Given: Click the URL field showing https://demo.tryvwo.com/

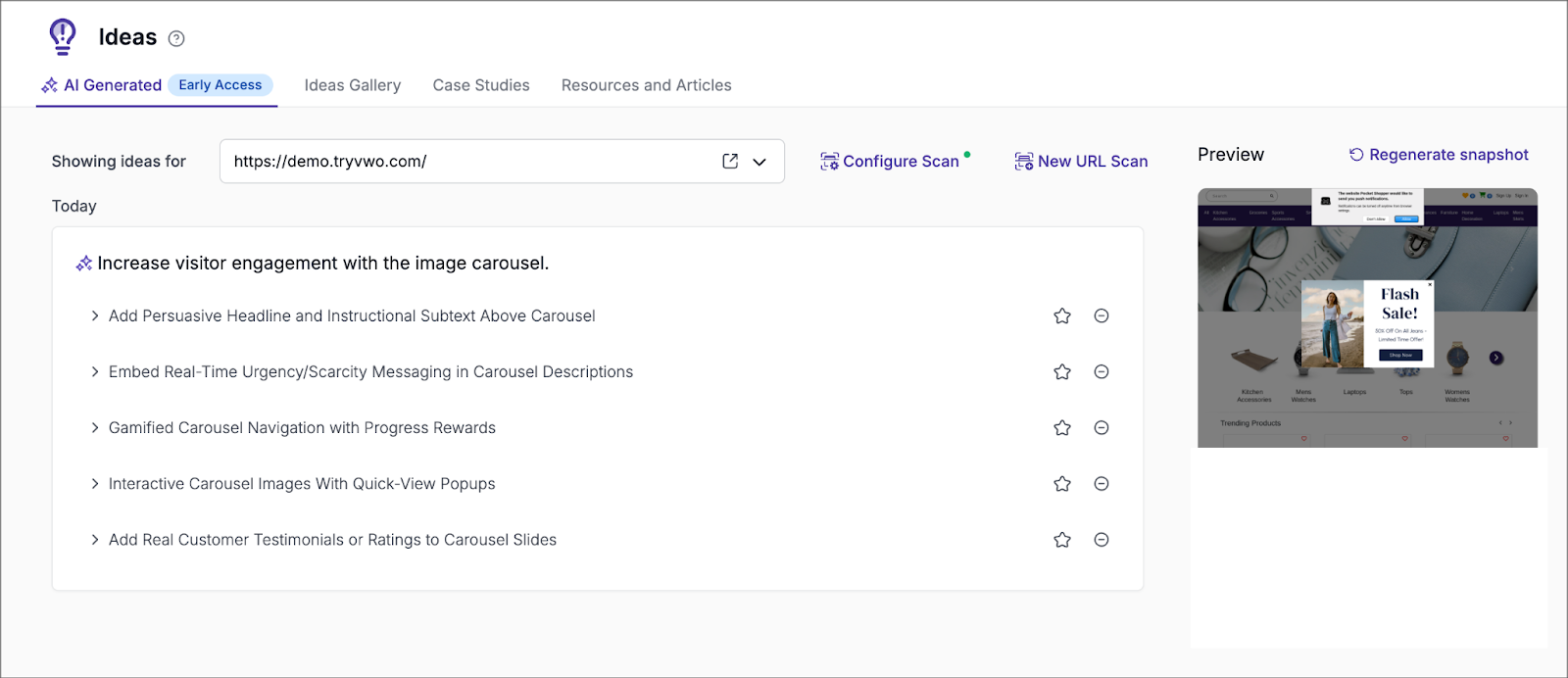Looking at the screenshot, I should point(502,161).
